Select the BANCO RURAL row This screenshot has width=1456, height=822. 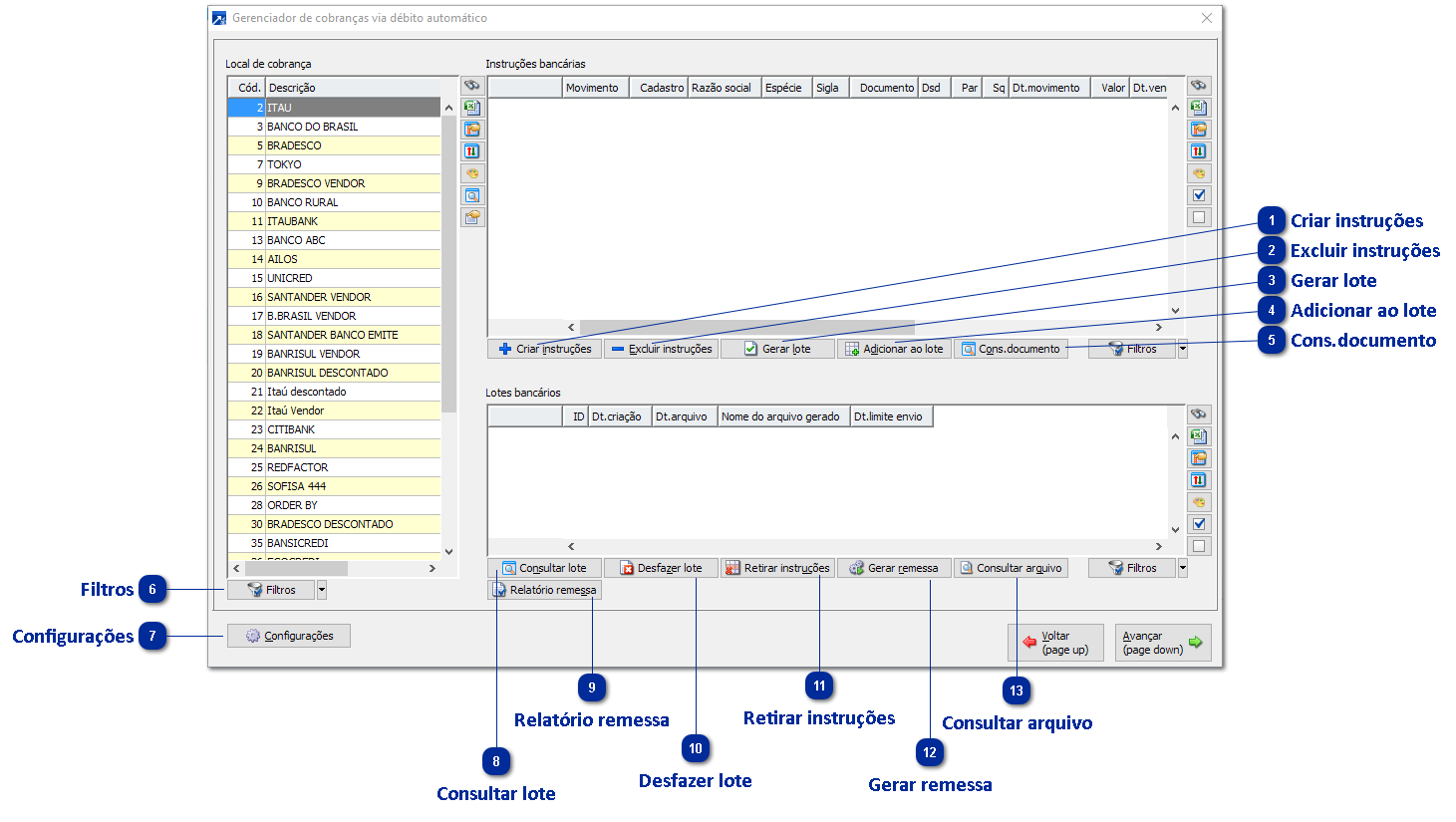pyautogui.click(x=334, y=202)
